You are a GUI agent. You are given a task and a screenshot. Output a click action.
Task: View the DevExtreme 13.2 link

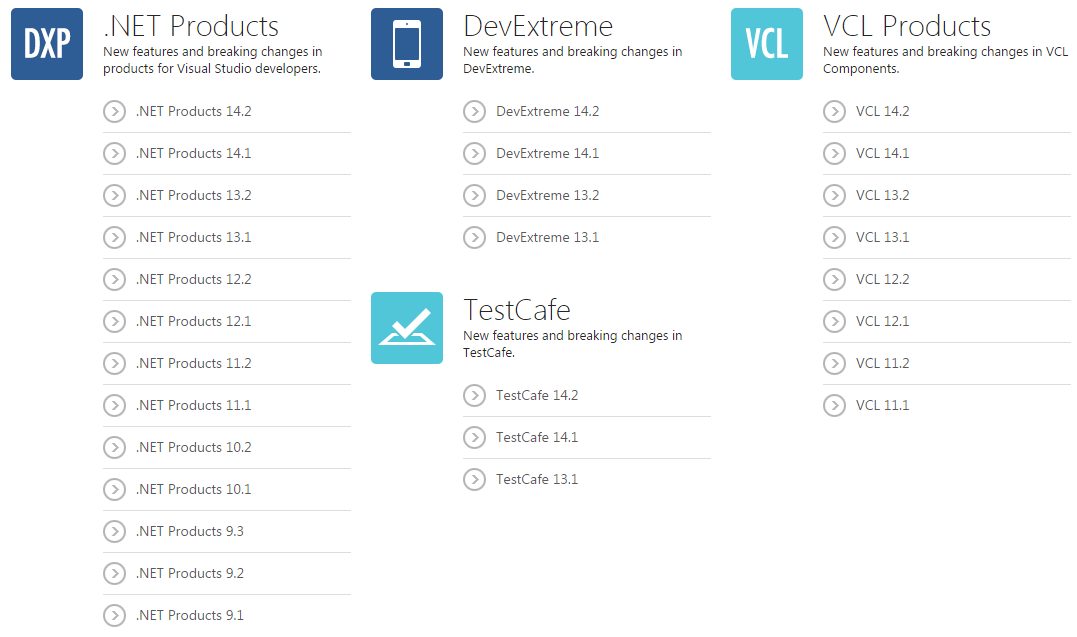tap(547, 195)
